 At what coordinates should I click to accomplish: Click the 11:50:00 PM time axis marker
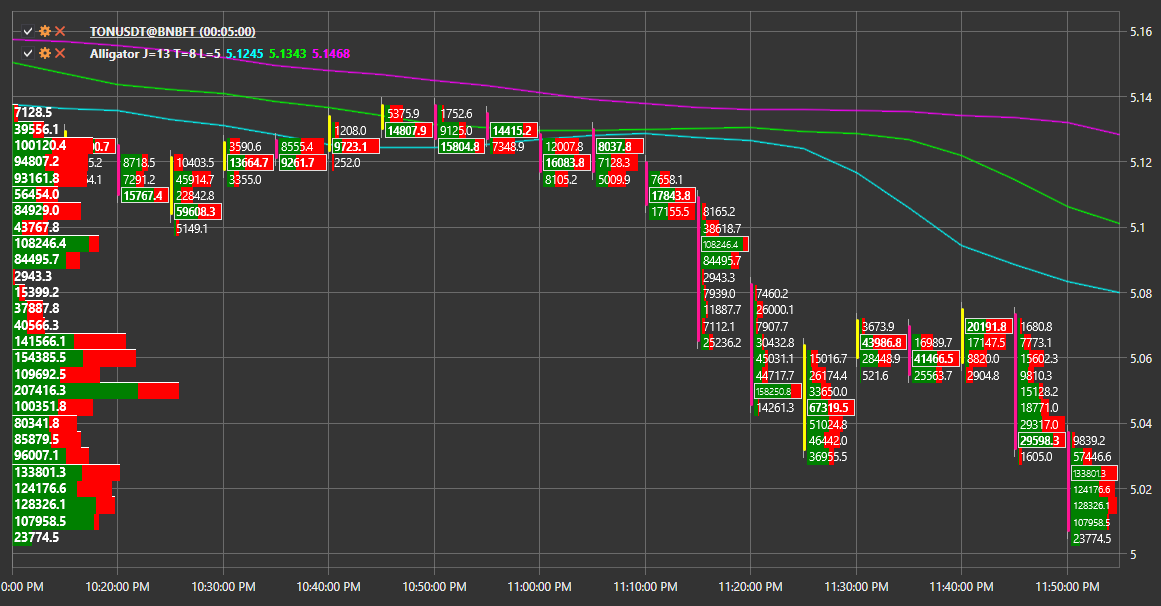[1067, 587]
